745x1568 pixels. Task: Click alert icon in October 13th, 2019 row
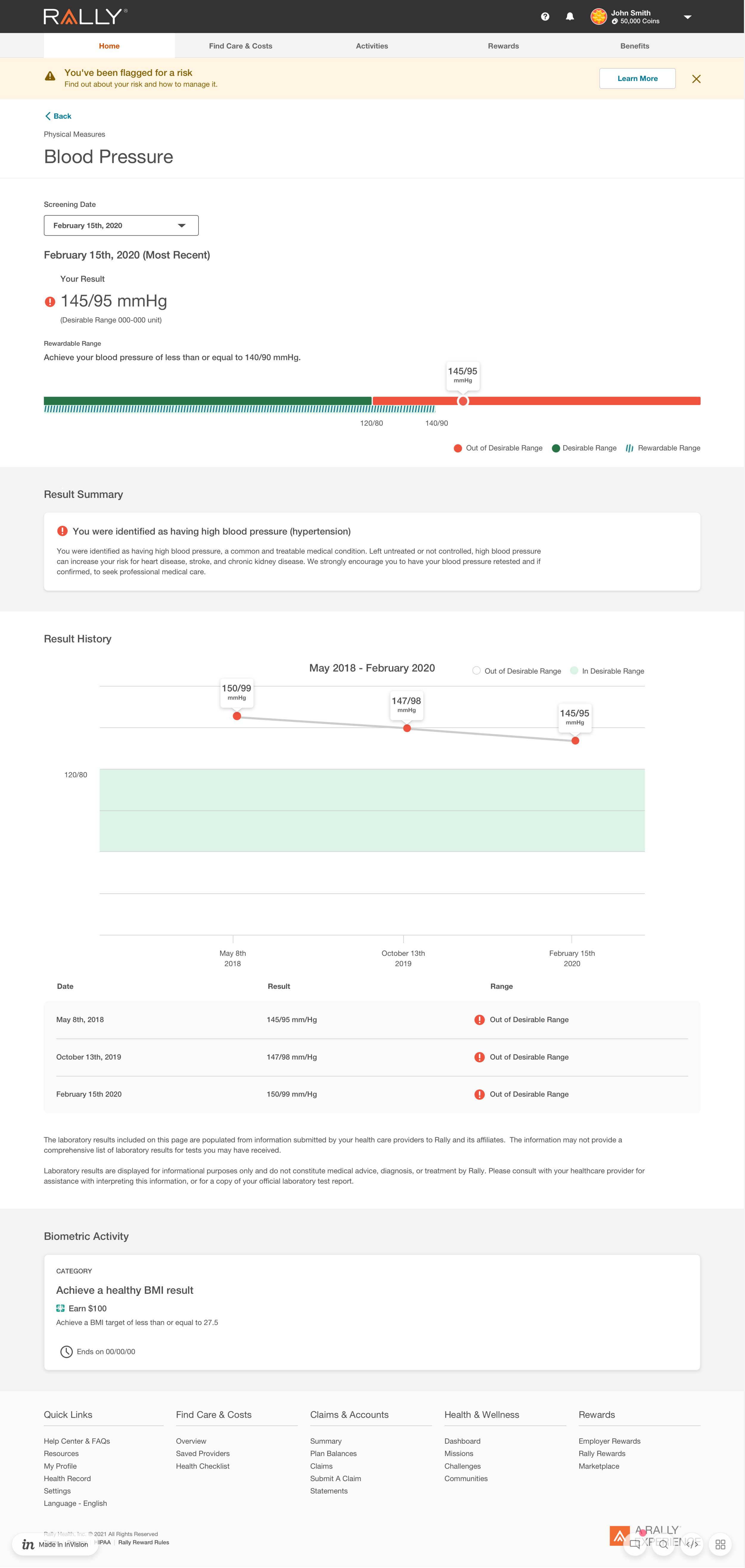479,1057
